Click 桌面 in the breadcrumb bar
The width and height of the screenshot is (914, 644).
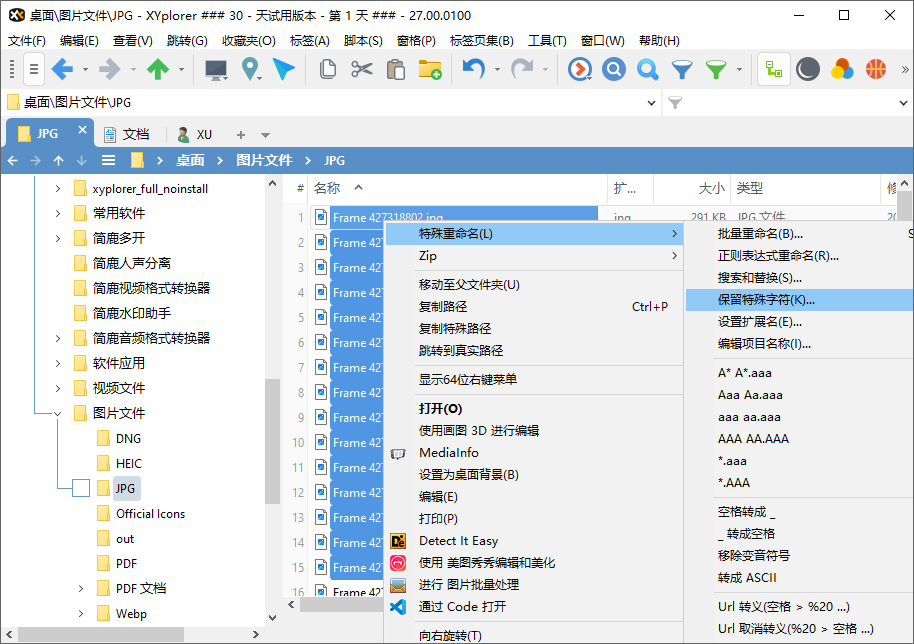pos(192,159)
